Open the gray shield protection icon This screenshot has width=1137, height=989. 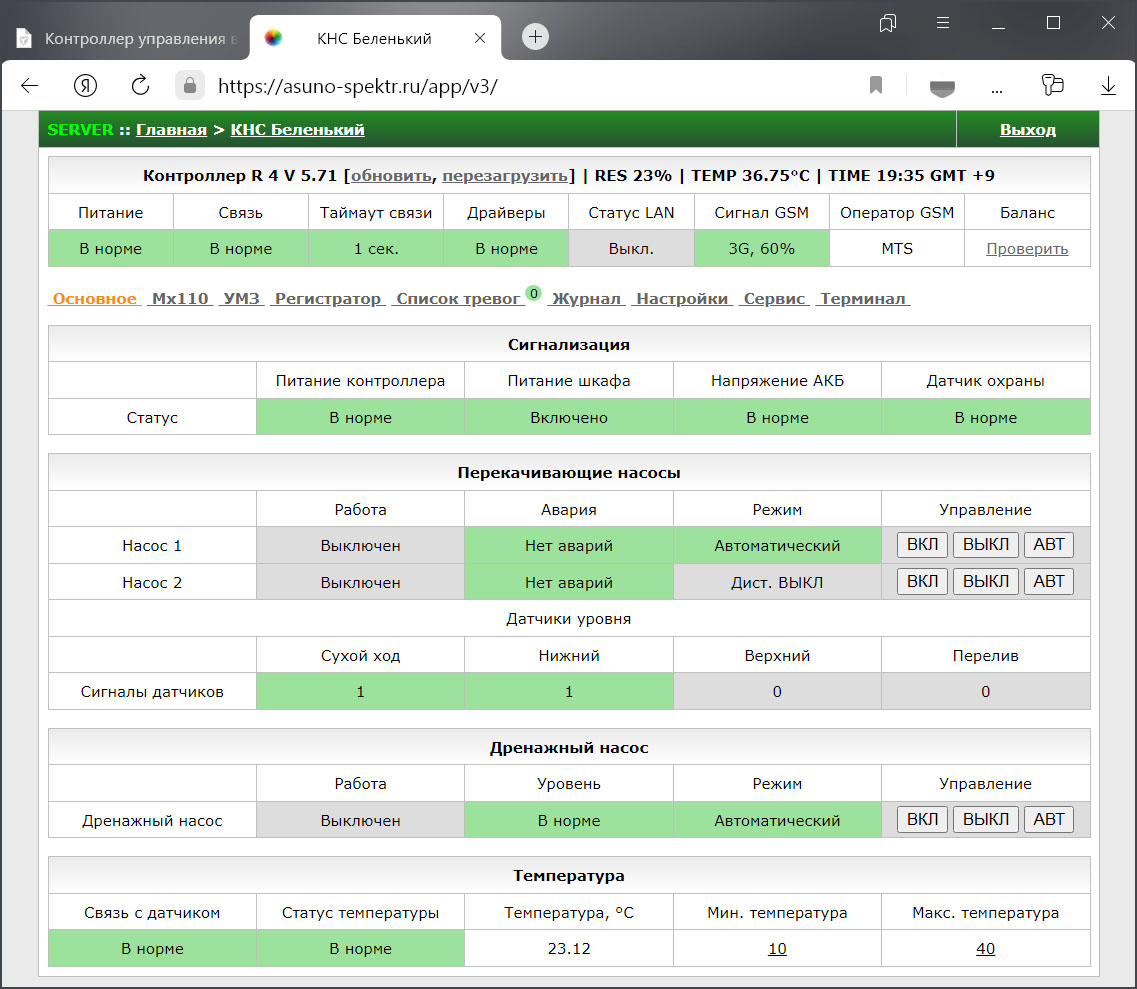[x=942, y=88]
